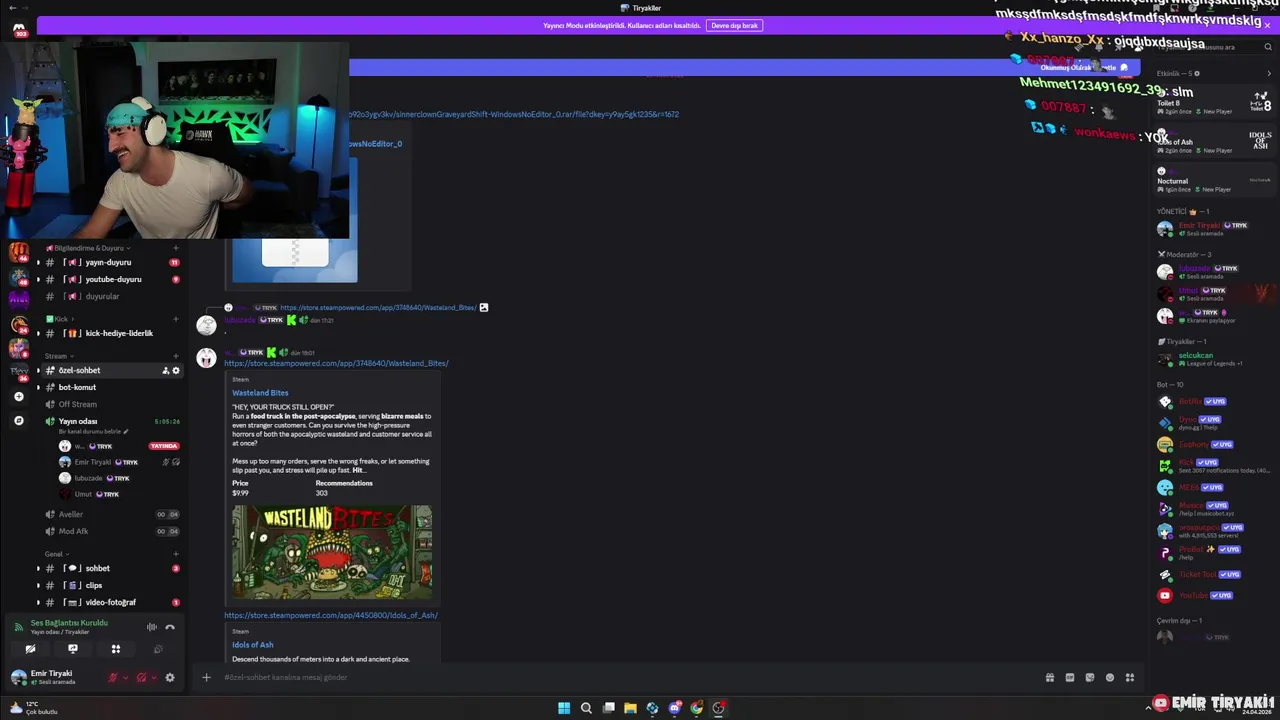Open the GIF picker
Screen dimensions: 1280x720
(x=1070, y=677)
